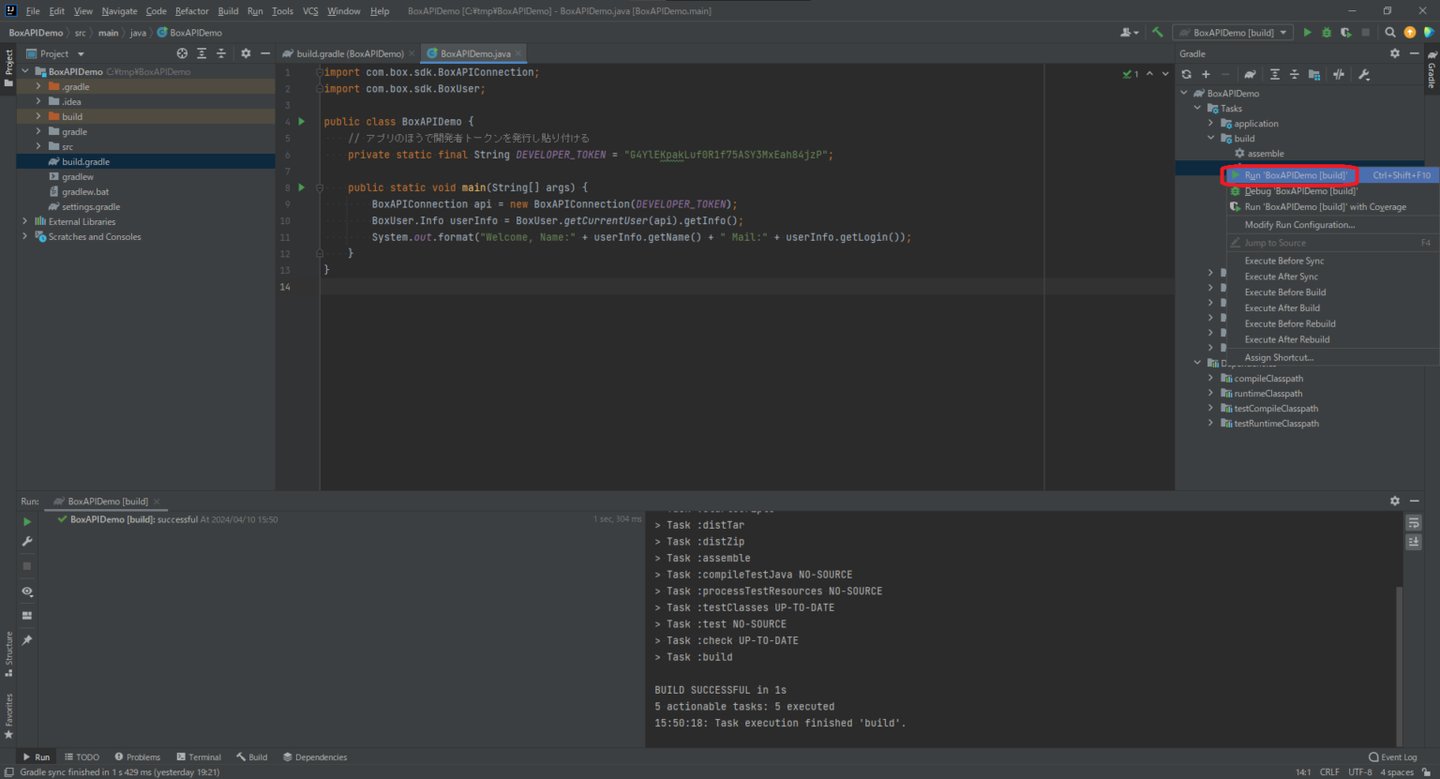Start debugging with the bug icon
Screen dimensions: 1440x779
(x=1326, y=32)
